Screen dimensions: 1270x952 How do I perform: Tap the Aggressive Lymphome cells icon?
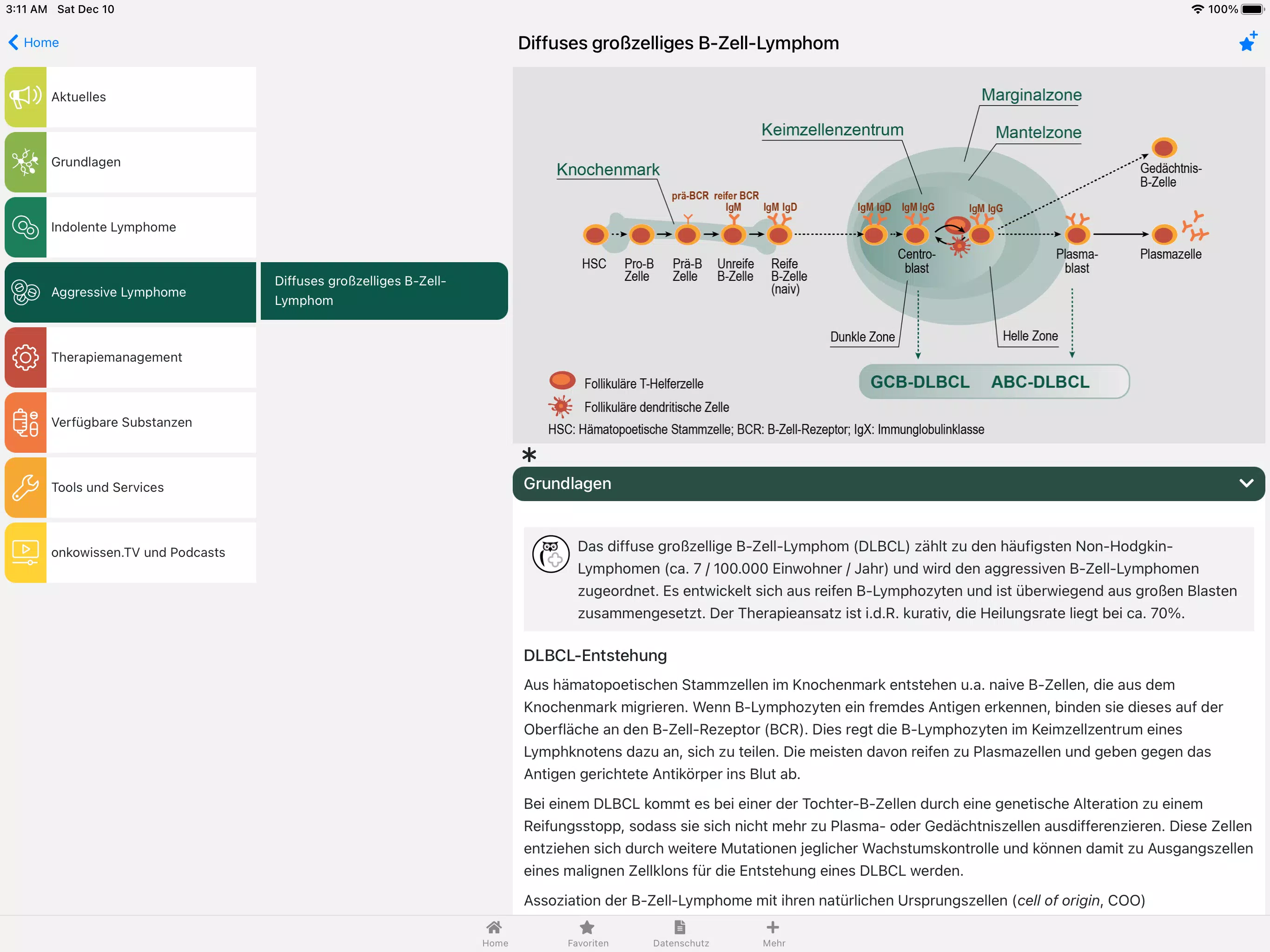pyautogui.click(x=26, y=292)
